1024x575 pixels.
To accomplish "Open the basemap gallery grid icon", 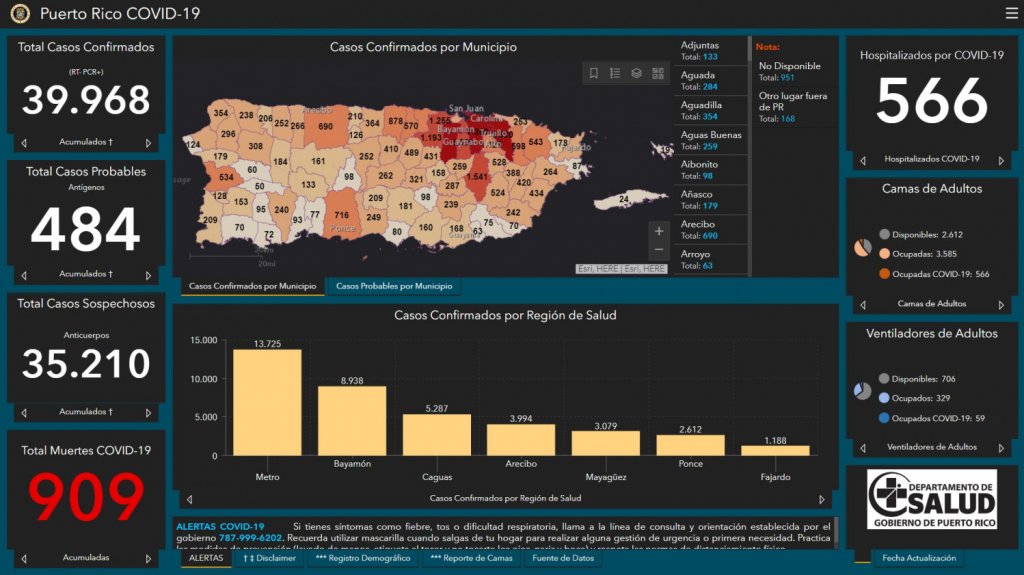I will tap(658, 73).
